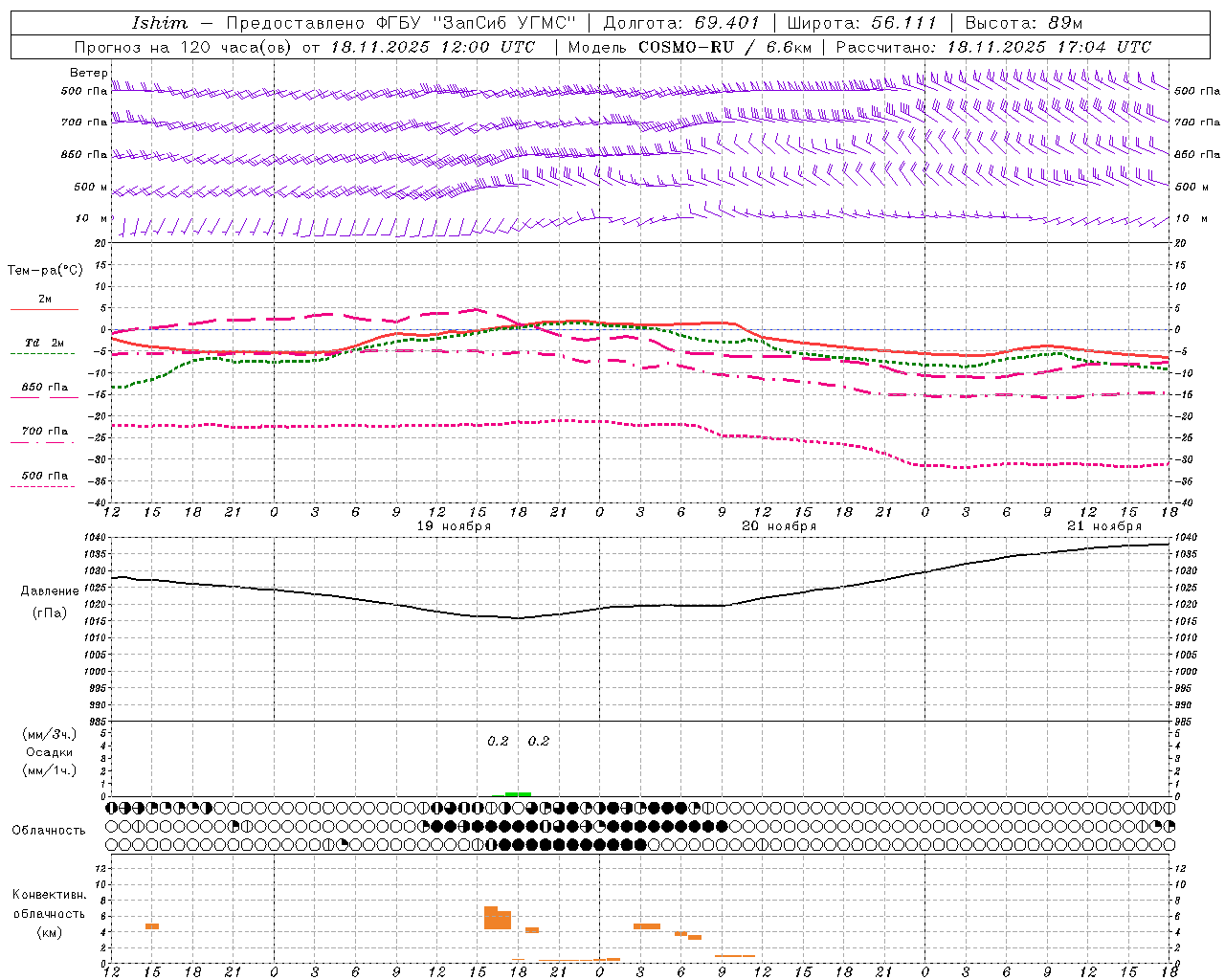Click the '850 гПа' temperature legend entry
Screen dimensions: 1225x980
[44, 388]
